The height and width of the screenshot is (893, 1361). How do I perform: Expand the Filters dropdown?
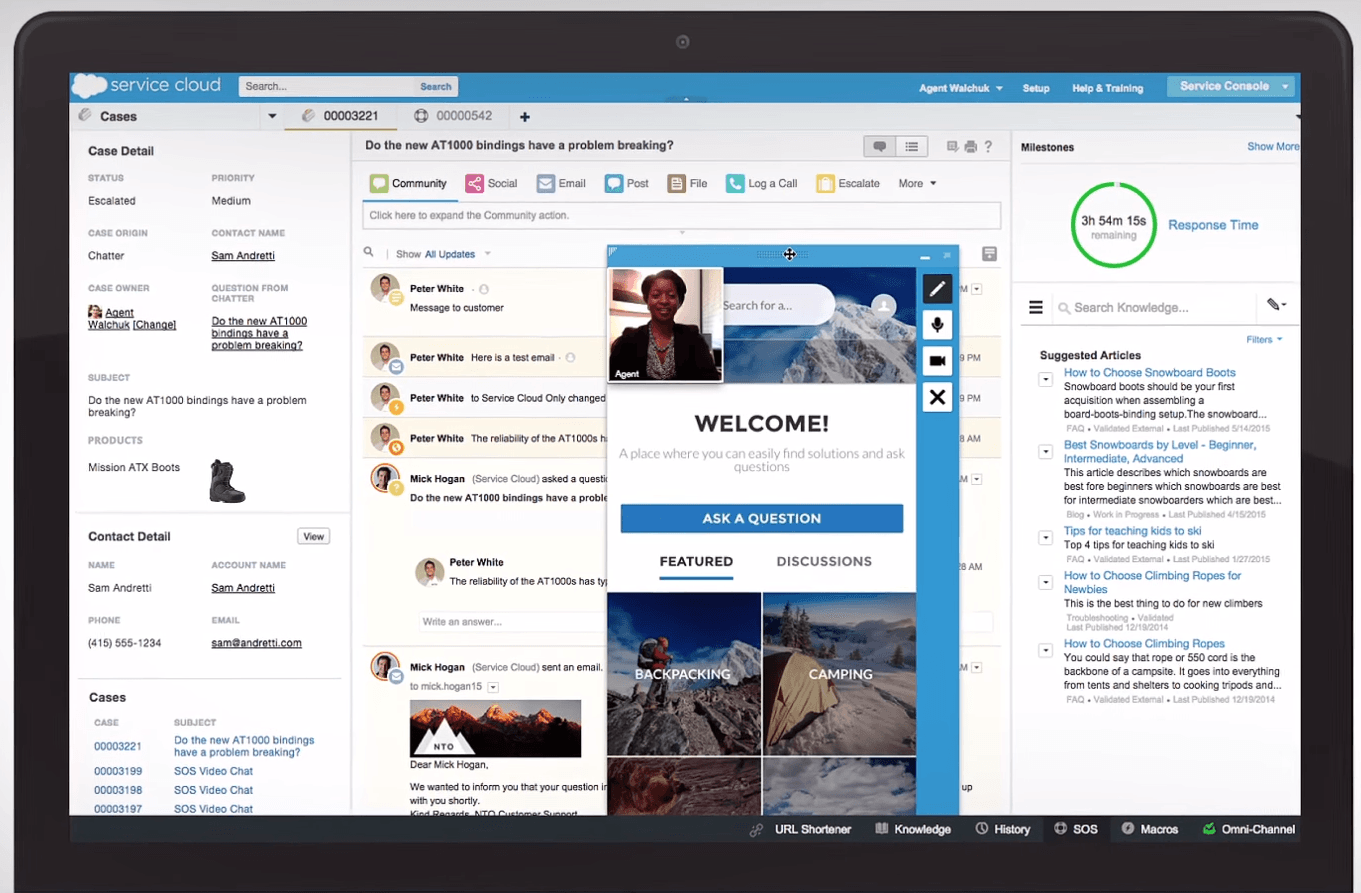tap(1264, 340)
